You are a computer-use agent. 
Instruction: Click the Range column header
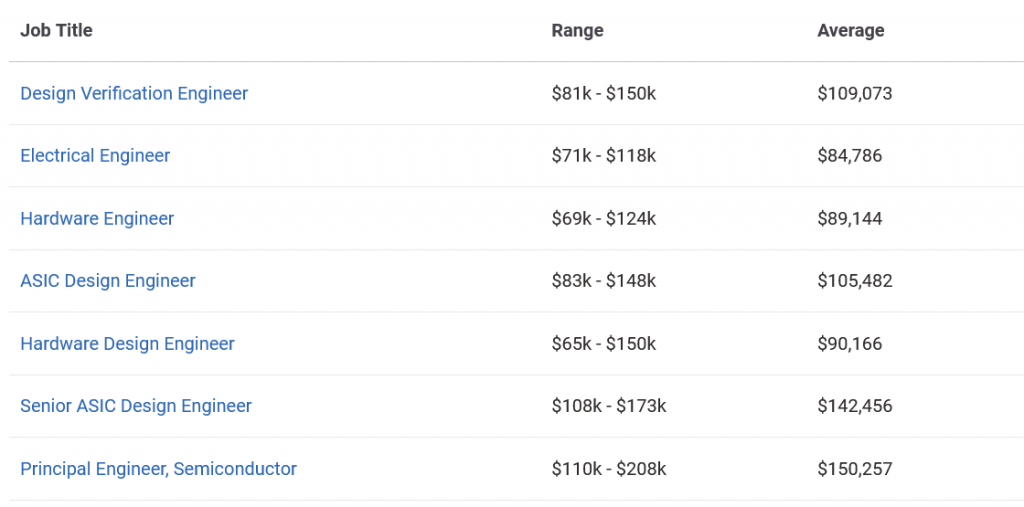(577, 30)
